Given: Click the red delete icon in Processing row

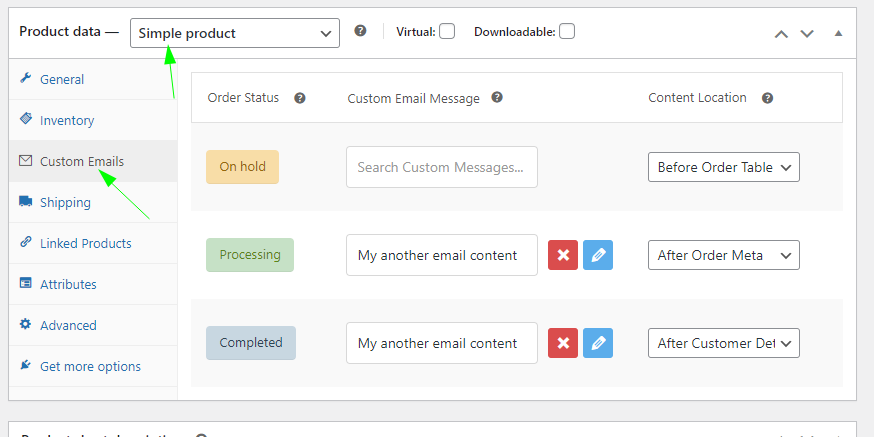Looking at the screenshot, I should point(563,255).
